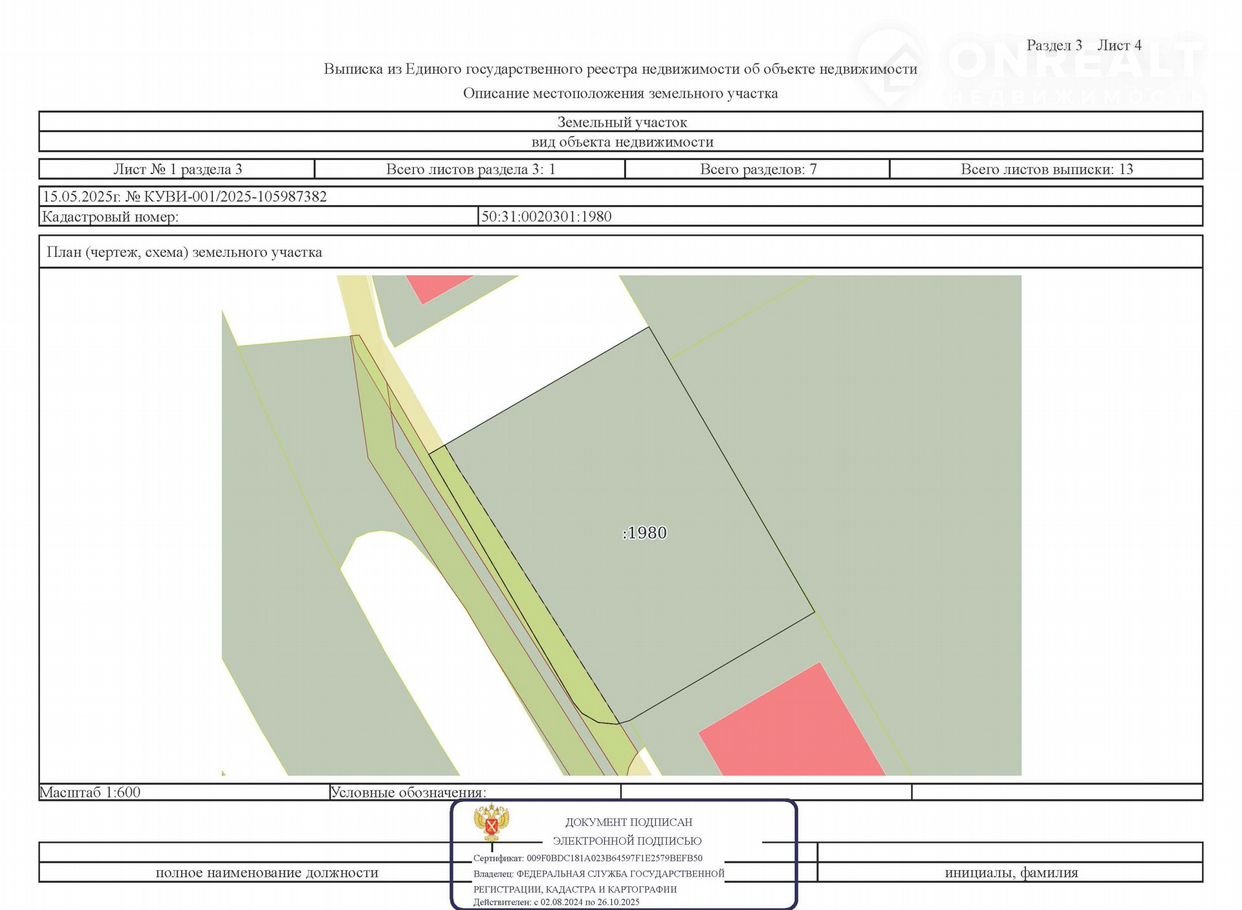Click the 'Всего разделов: 7' cell

758,169
